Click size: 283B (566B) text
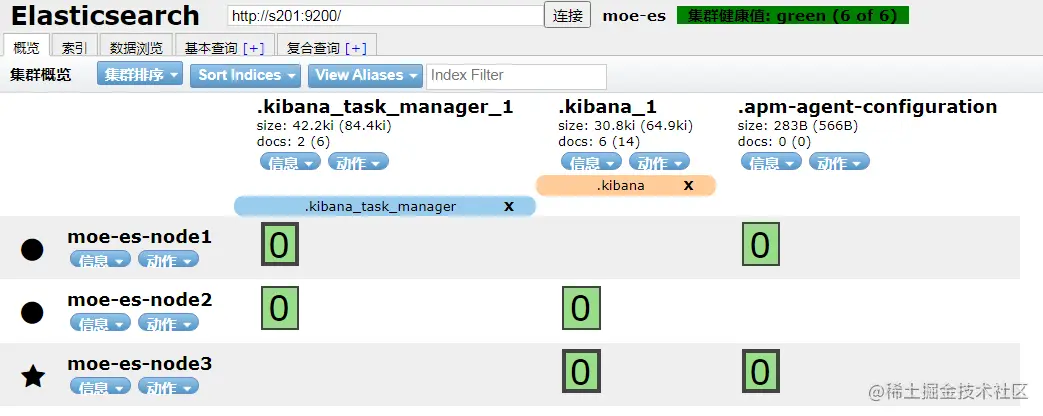 (798, 126)
